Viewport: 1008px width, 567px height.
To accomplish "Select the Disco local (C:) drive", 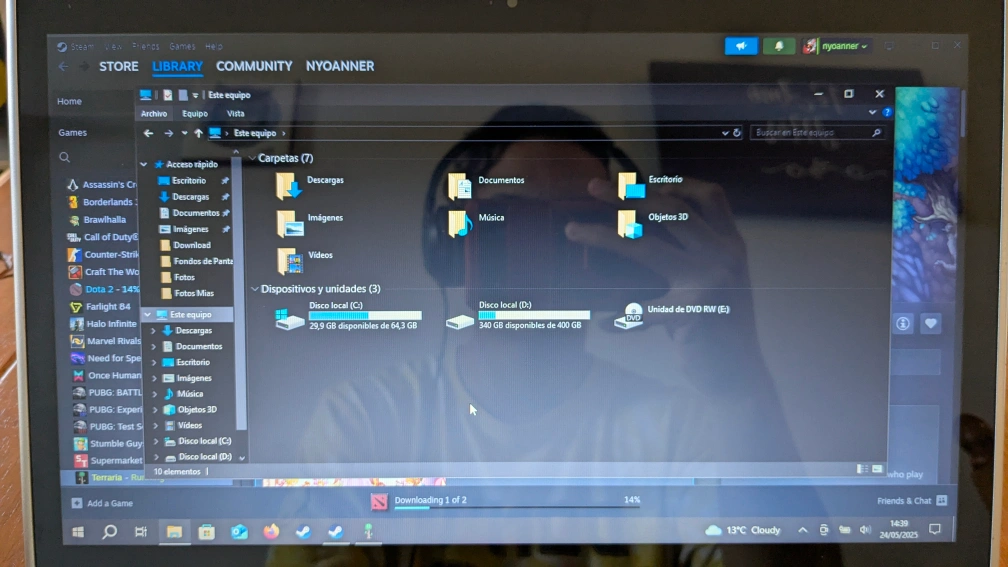I will [x=348, y=316].
